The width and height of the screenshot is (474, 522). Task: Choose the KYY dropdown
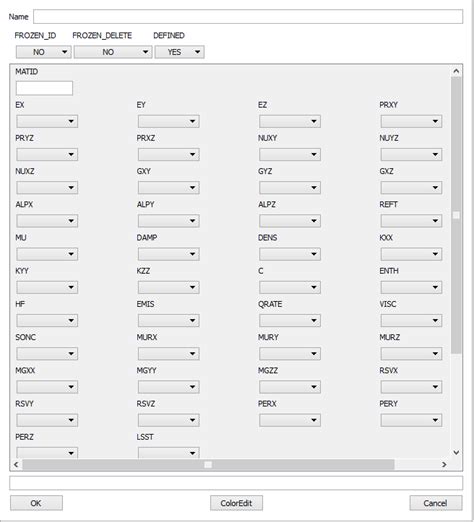pos(47,287)
